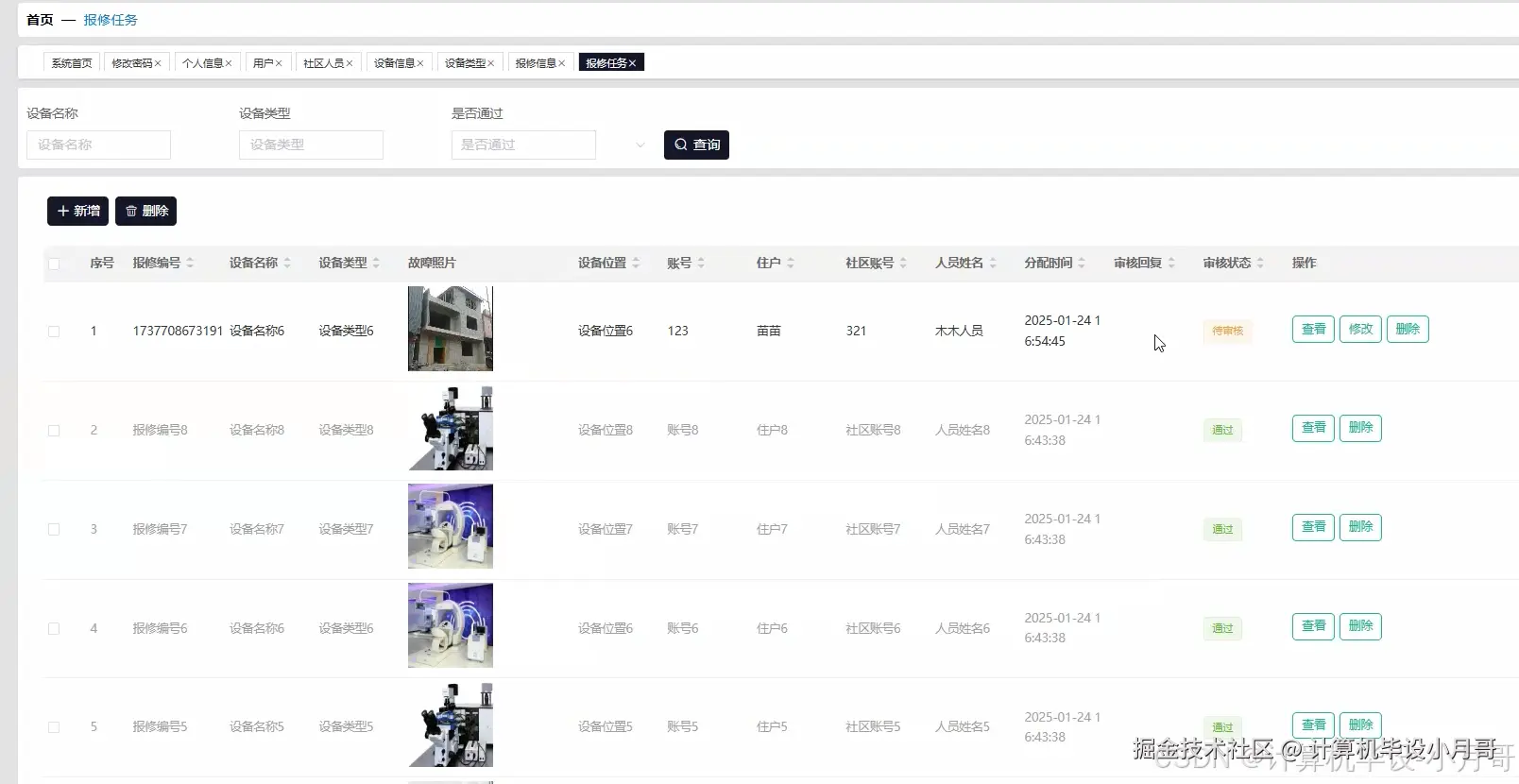Sort by 设备类型 column arrows
Image resolution: width=1519 pixels, height=784 pixels.
tap(376, 263)
